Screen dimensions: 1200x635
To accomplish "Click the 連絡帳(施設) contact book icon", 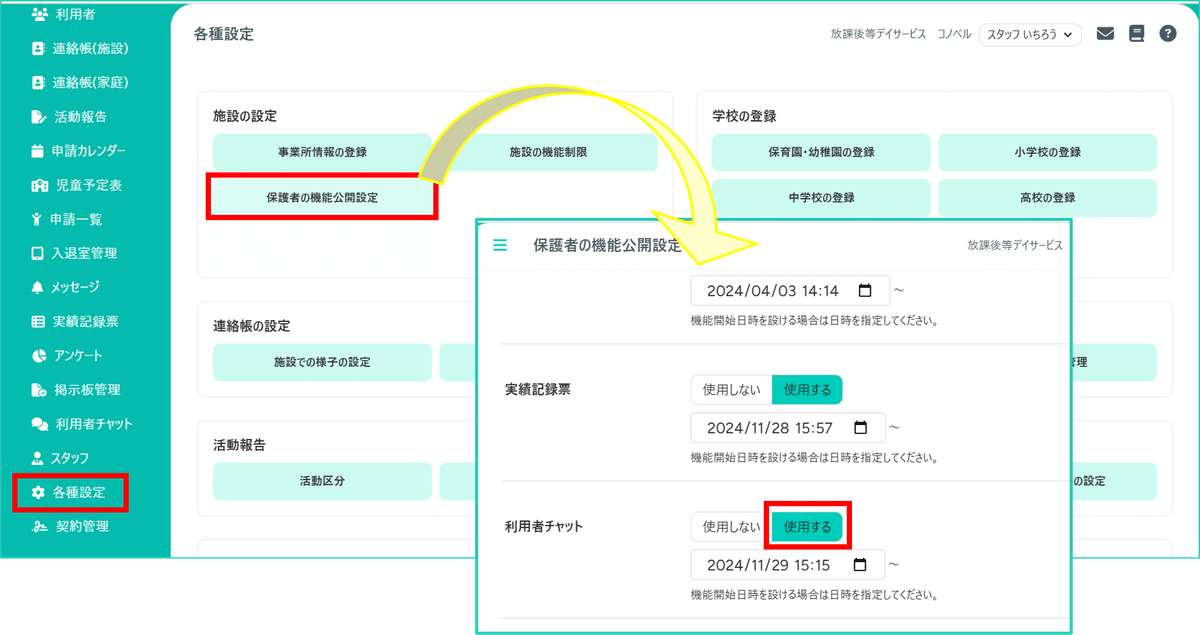I will pyautogui.click(x=39, y=48).
